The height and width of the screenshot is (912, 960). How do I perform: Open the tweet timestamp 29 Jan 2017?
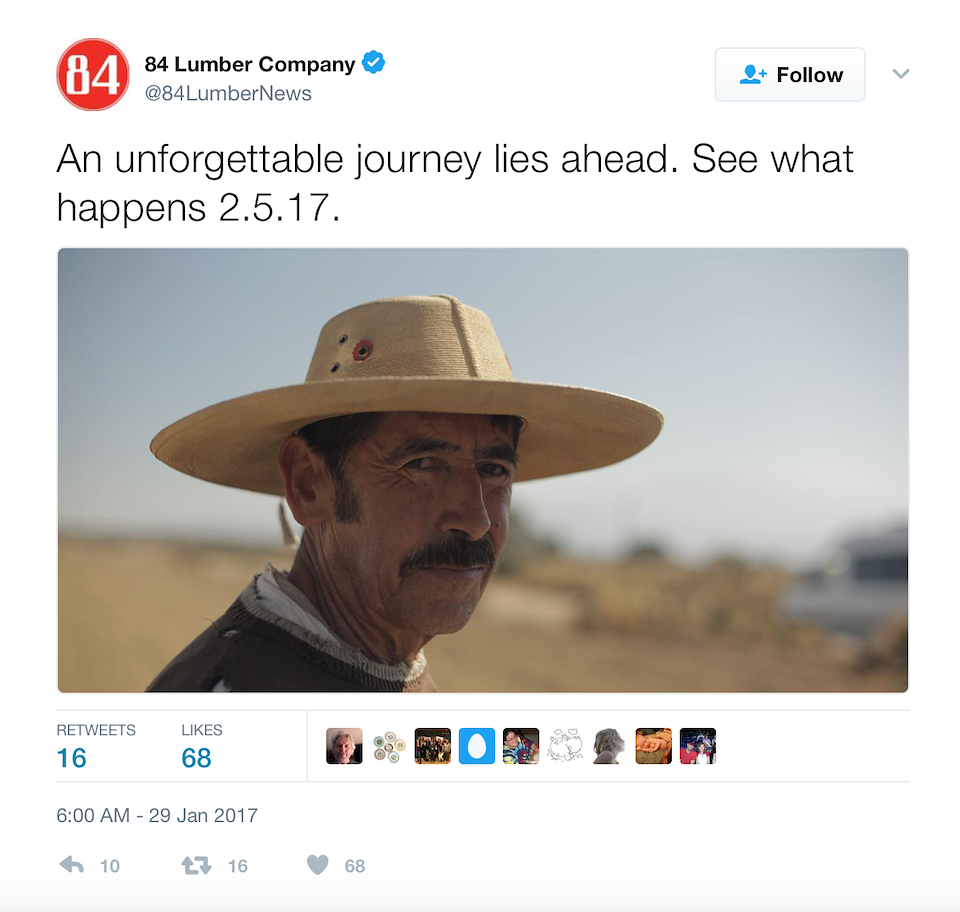point(157,815)
